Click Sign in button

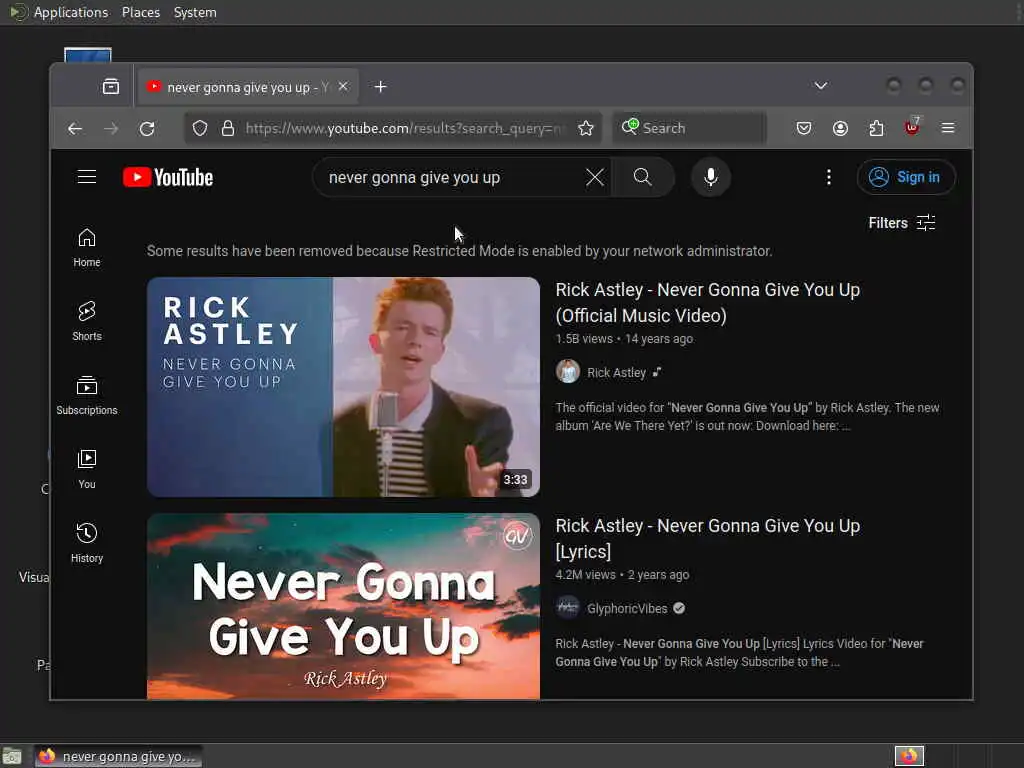coord(906,177)
